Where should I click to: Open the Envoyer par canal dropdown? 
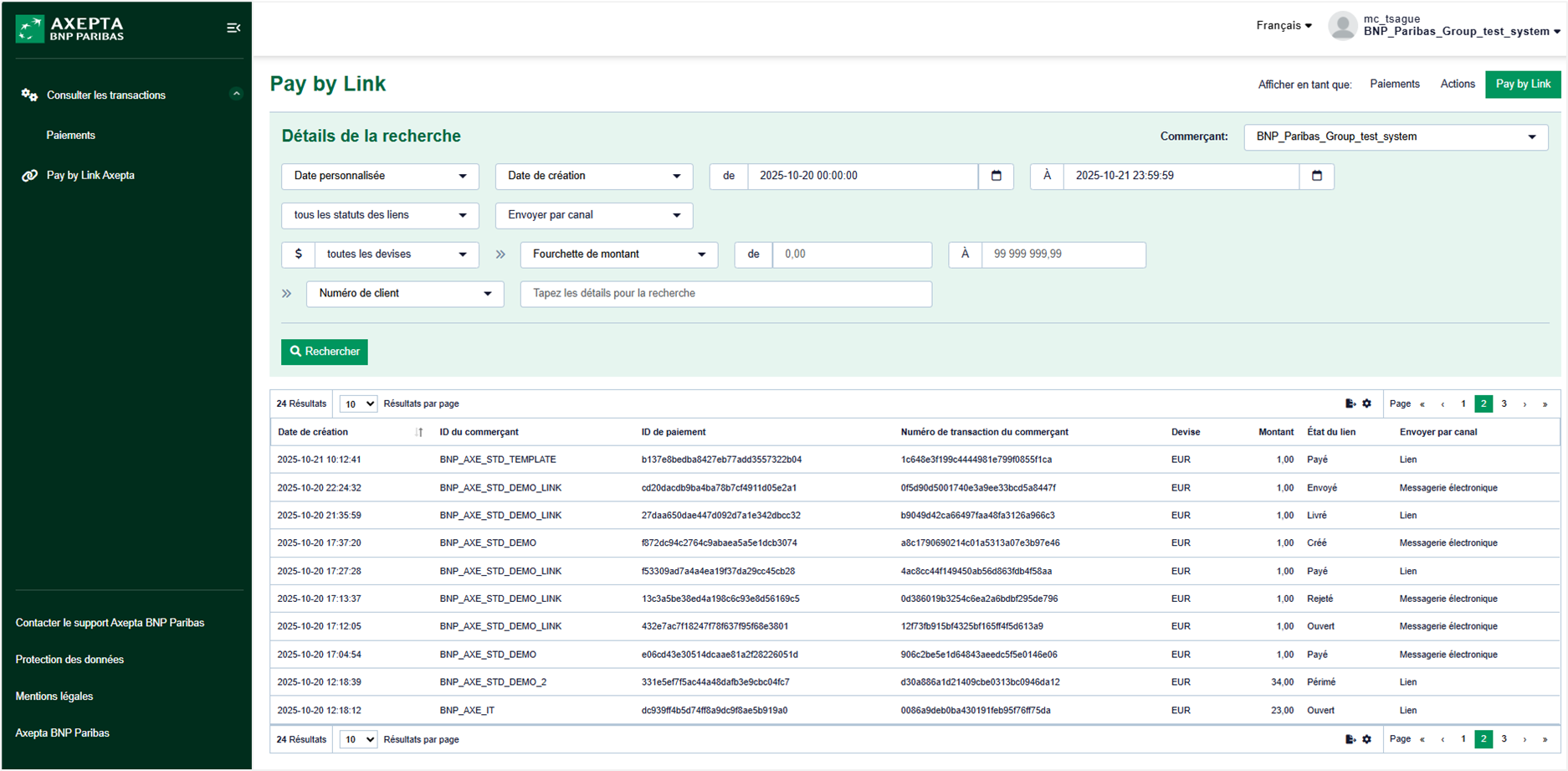(x=594, y=215)
